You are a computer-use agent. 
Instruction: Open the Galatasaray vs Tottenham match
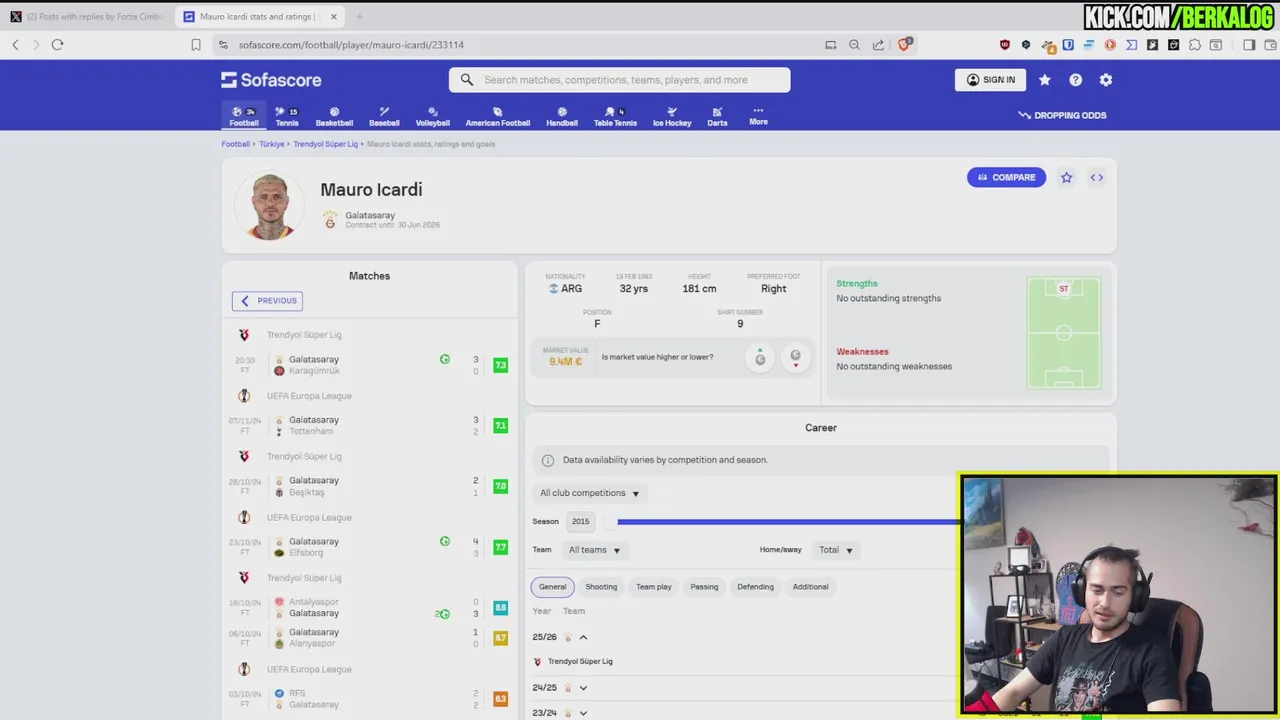[x=369, y=426]
